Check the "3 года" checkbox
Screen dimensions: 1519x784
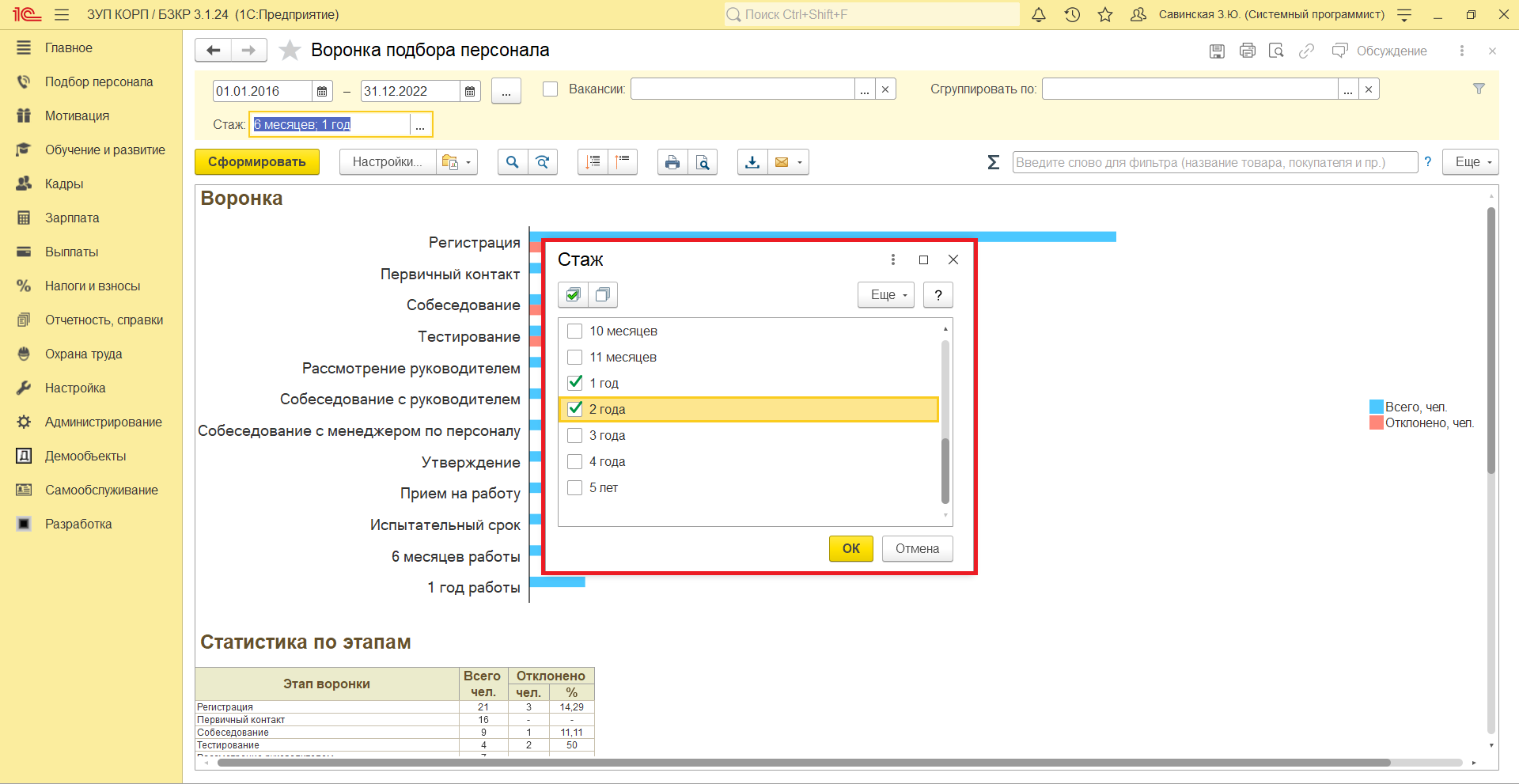(x=575, y=435)
